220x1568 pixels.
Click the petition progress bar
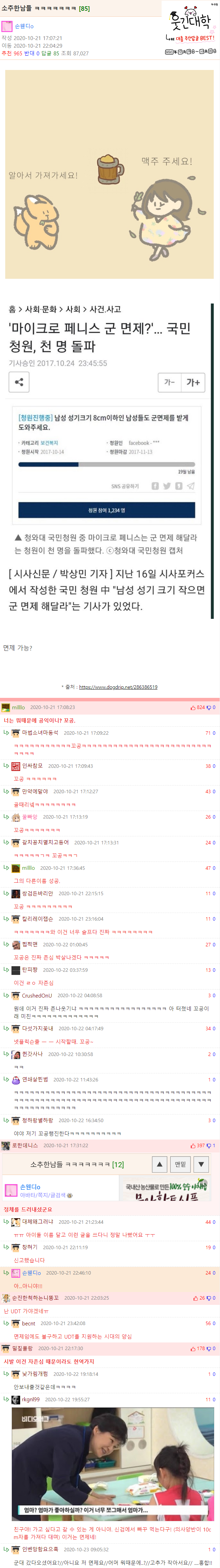pos(106,464)
